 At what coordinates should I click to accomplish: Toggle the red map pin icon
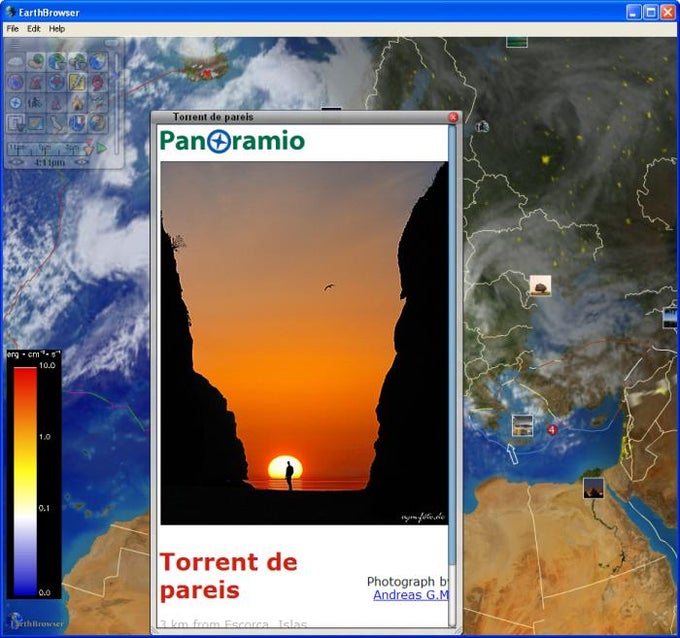(98, 82)
